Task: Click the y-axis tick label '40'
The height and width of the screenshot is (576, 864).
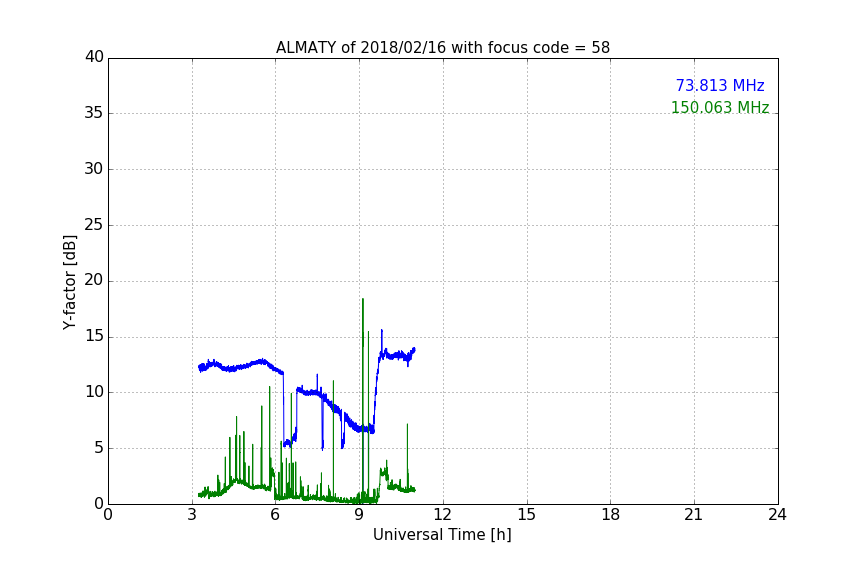Action: point(94,57)
